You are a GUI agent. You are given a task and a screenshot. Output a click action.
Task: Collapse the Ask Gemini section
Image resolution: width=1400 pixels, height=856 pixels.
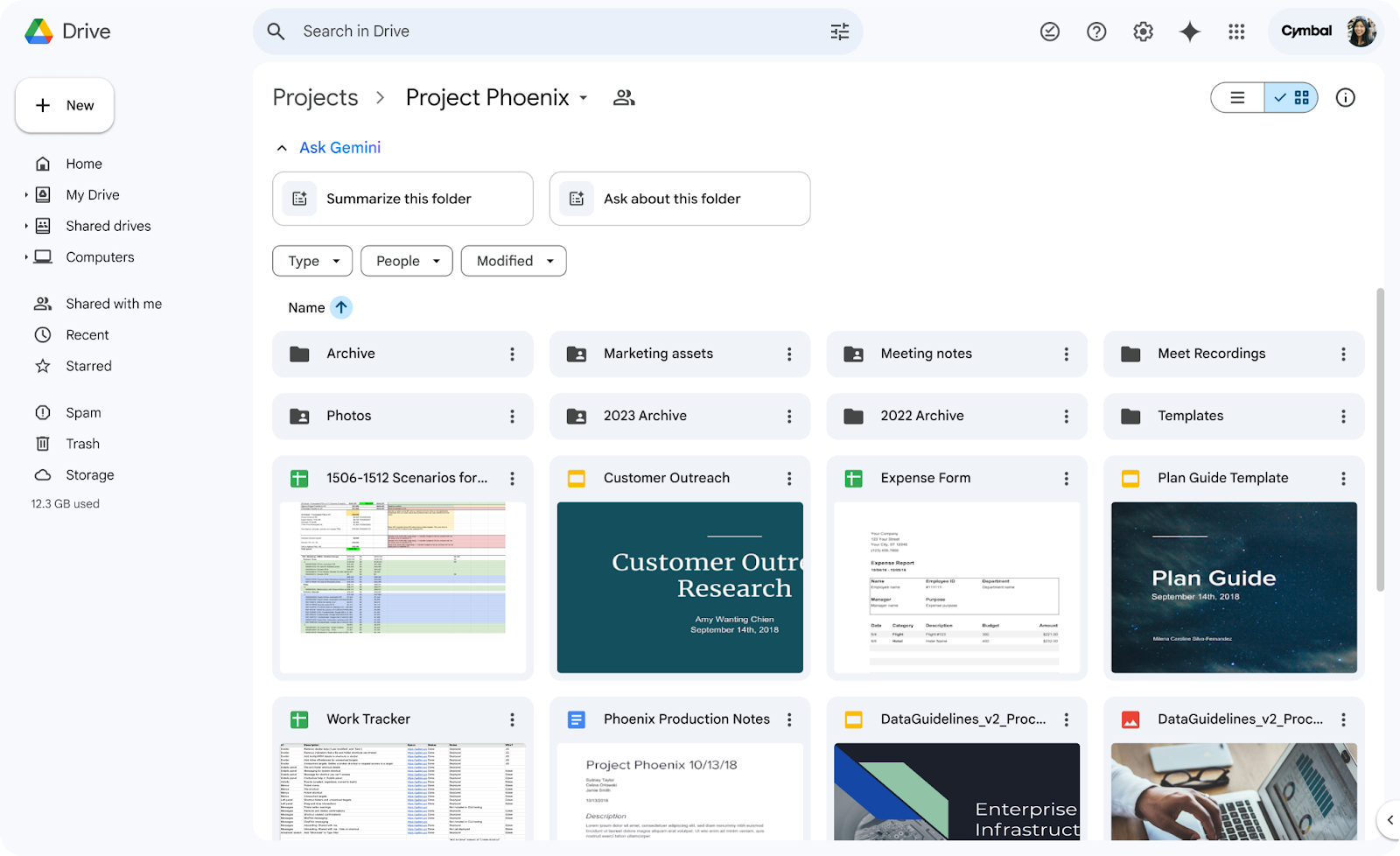pos(282,148)
